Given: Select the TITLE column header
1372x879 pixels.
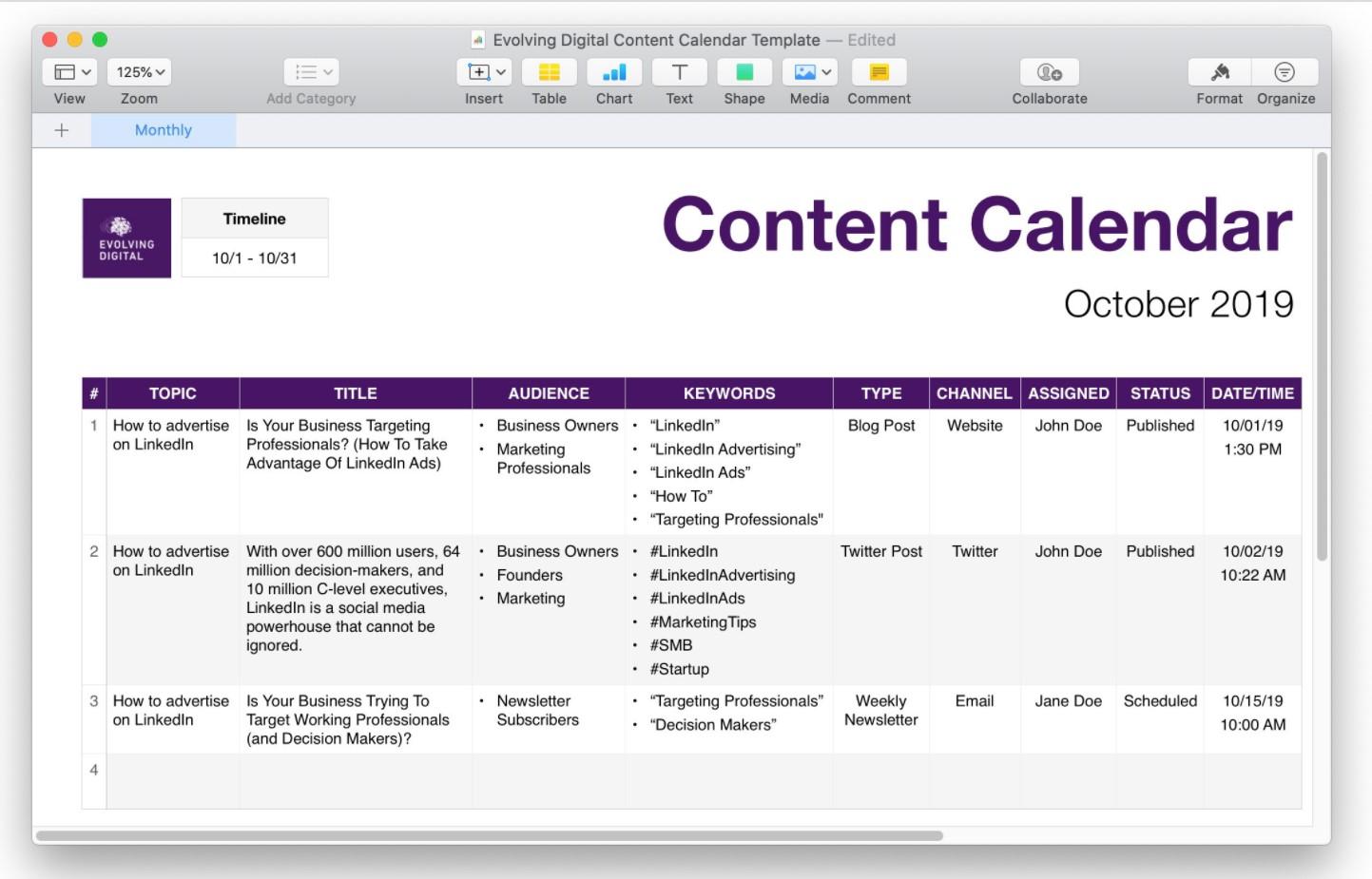Looking at the screenshot, I should [356, 393].
